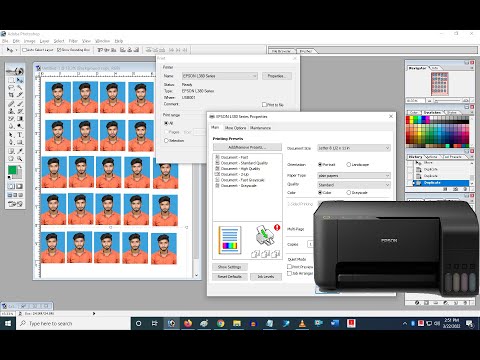Viewport: 480px width, 360px height.
Task: Select Grayscale color option
Action: tap(349, 192)
